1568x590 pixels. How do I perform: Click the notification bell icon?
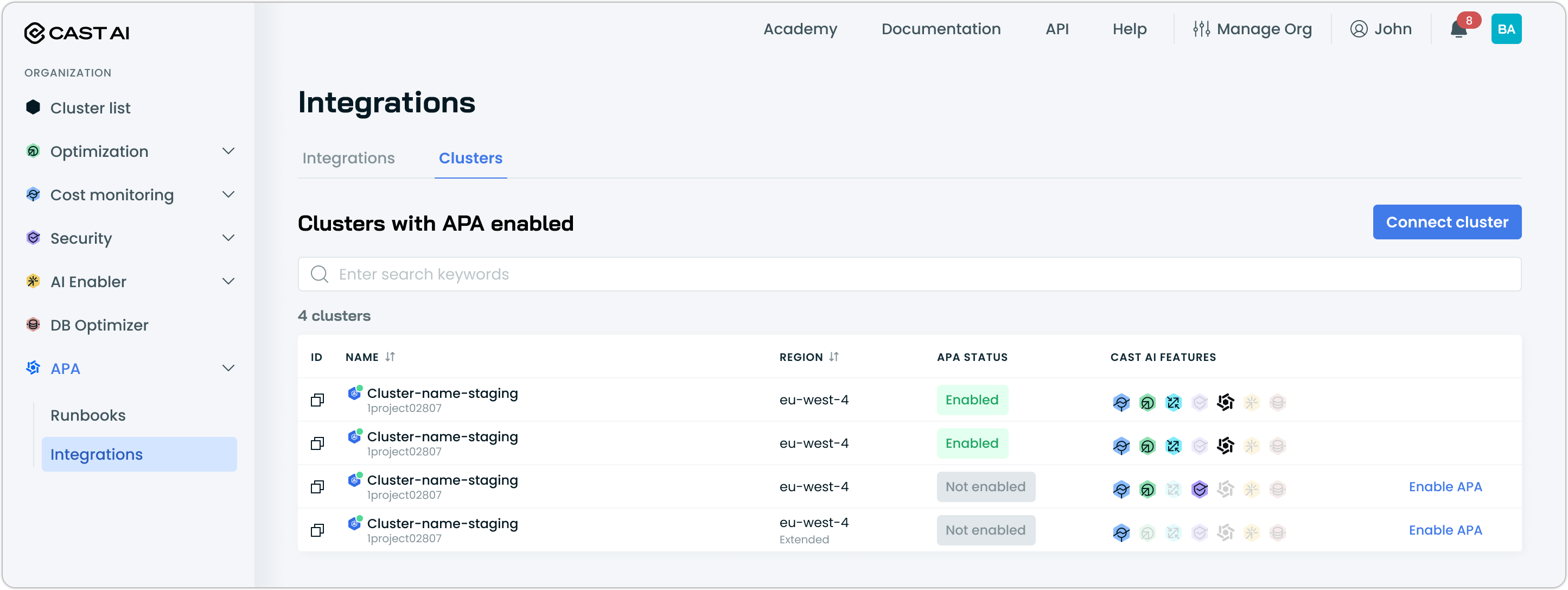(x=1458, y=29)
